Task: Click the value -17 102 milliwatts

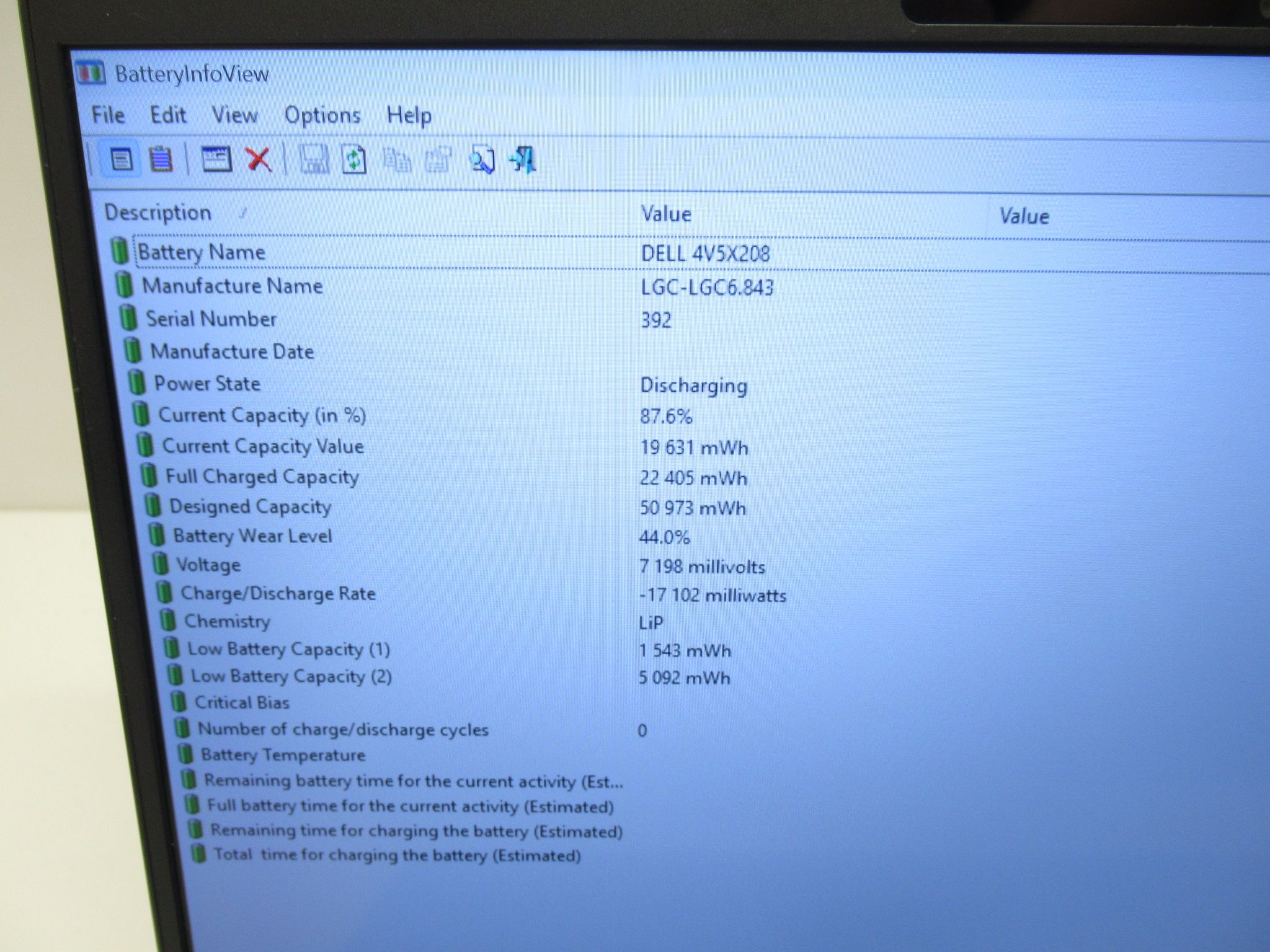Action: pyautogui.click(x=713, y=595)
